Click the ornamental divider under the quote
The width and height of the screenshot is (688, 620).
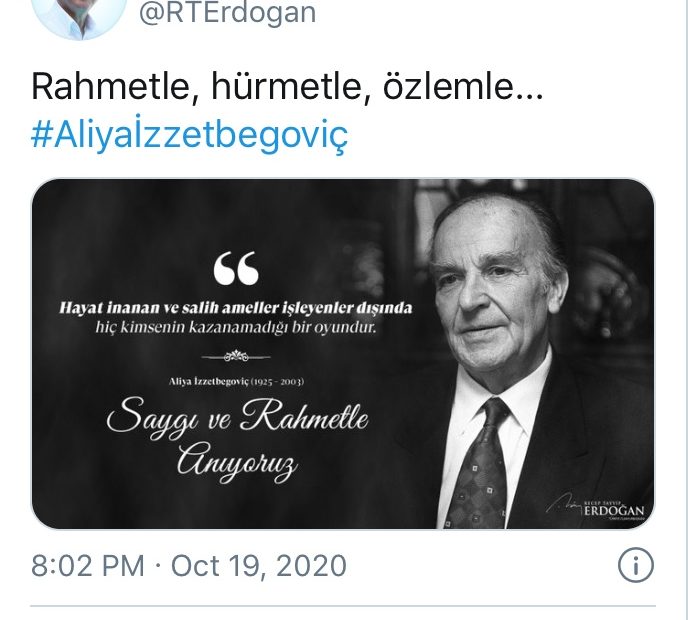tap(236, 354)
